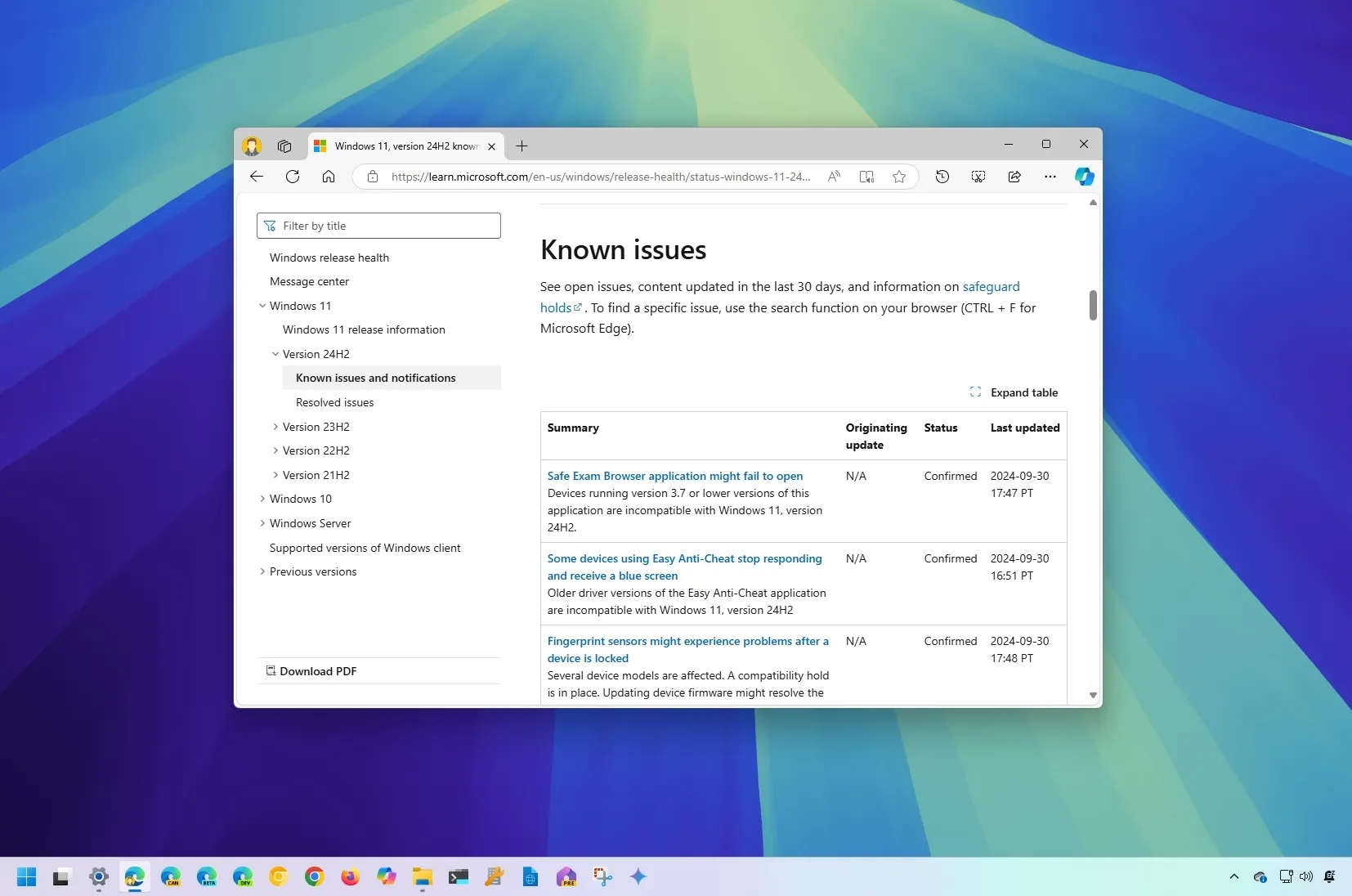View site information lock icon
1352x896 pixels.
pos(373,177)
